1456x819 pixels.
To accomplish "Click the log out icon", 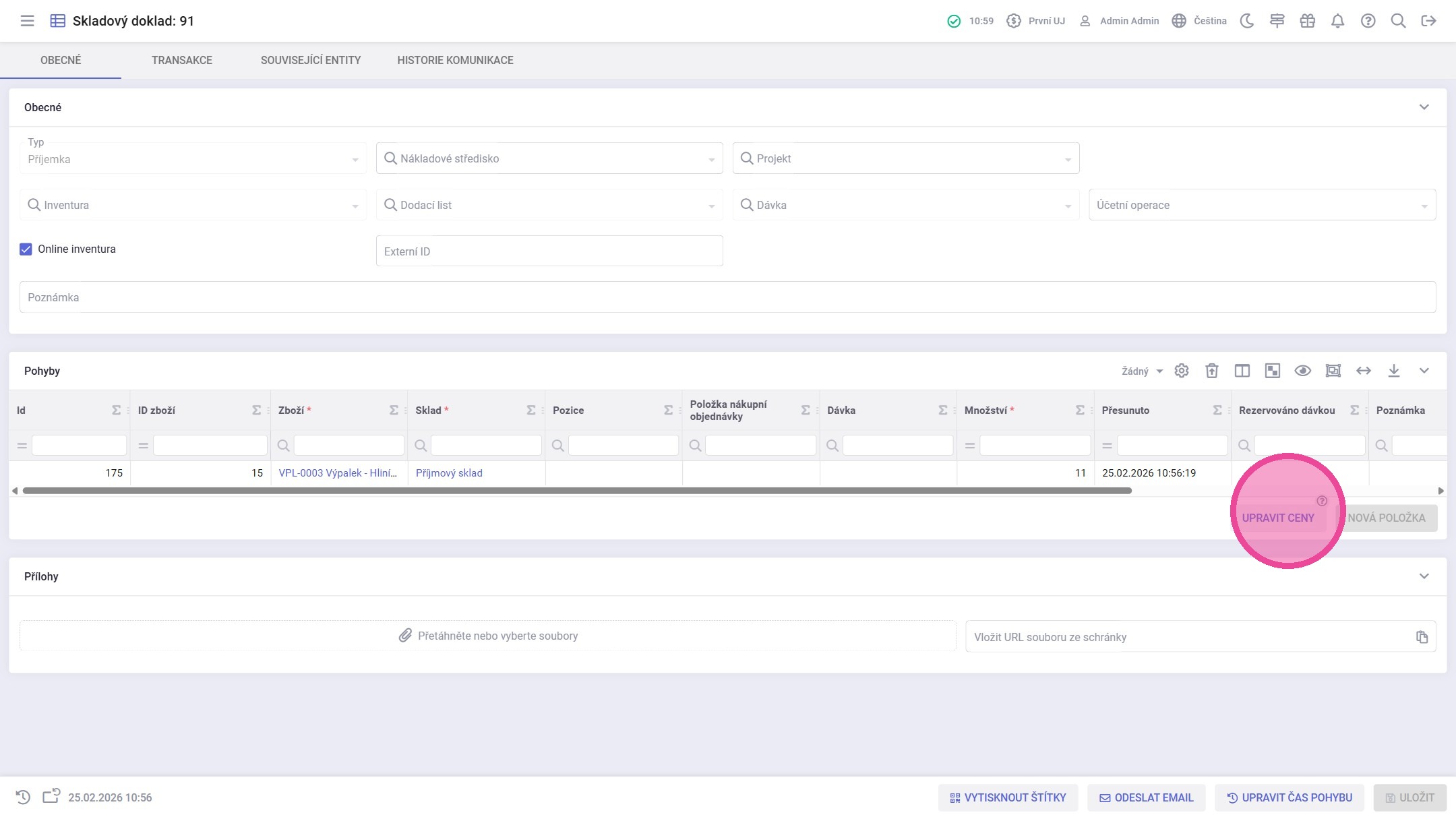I will [x=1428, y=21].
